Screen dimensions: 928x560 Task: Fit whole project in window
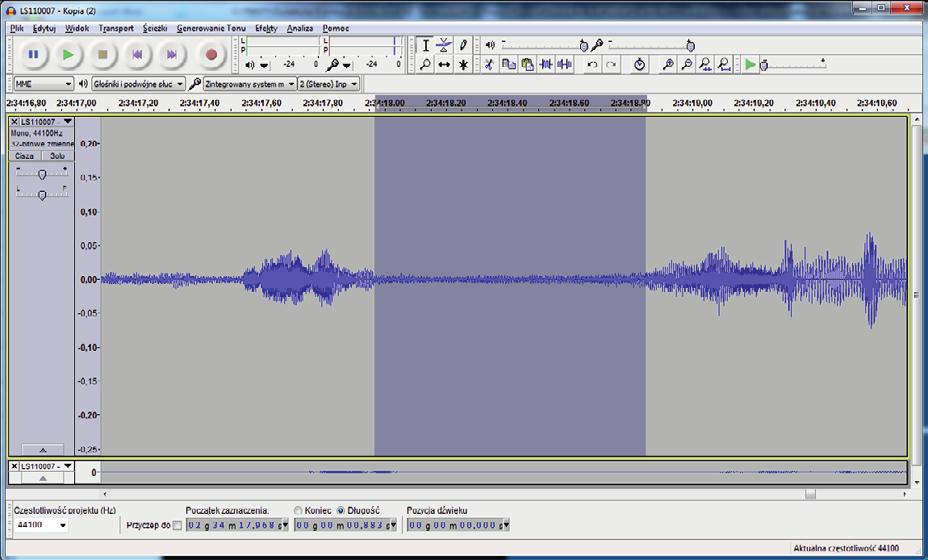coord(724,64)
